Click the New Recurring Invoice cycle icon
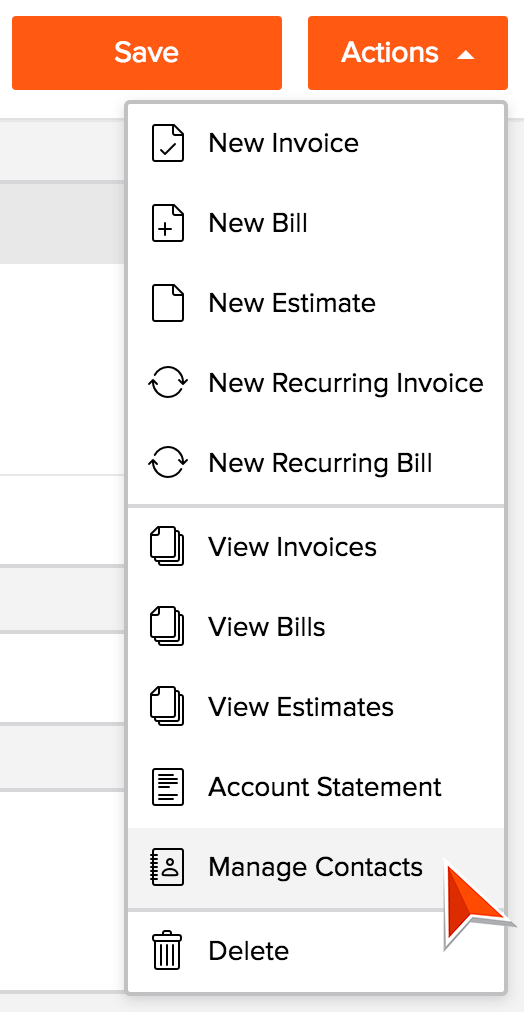 pos(168,383)
